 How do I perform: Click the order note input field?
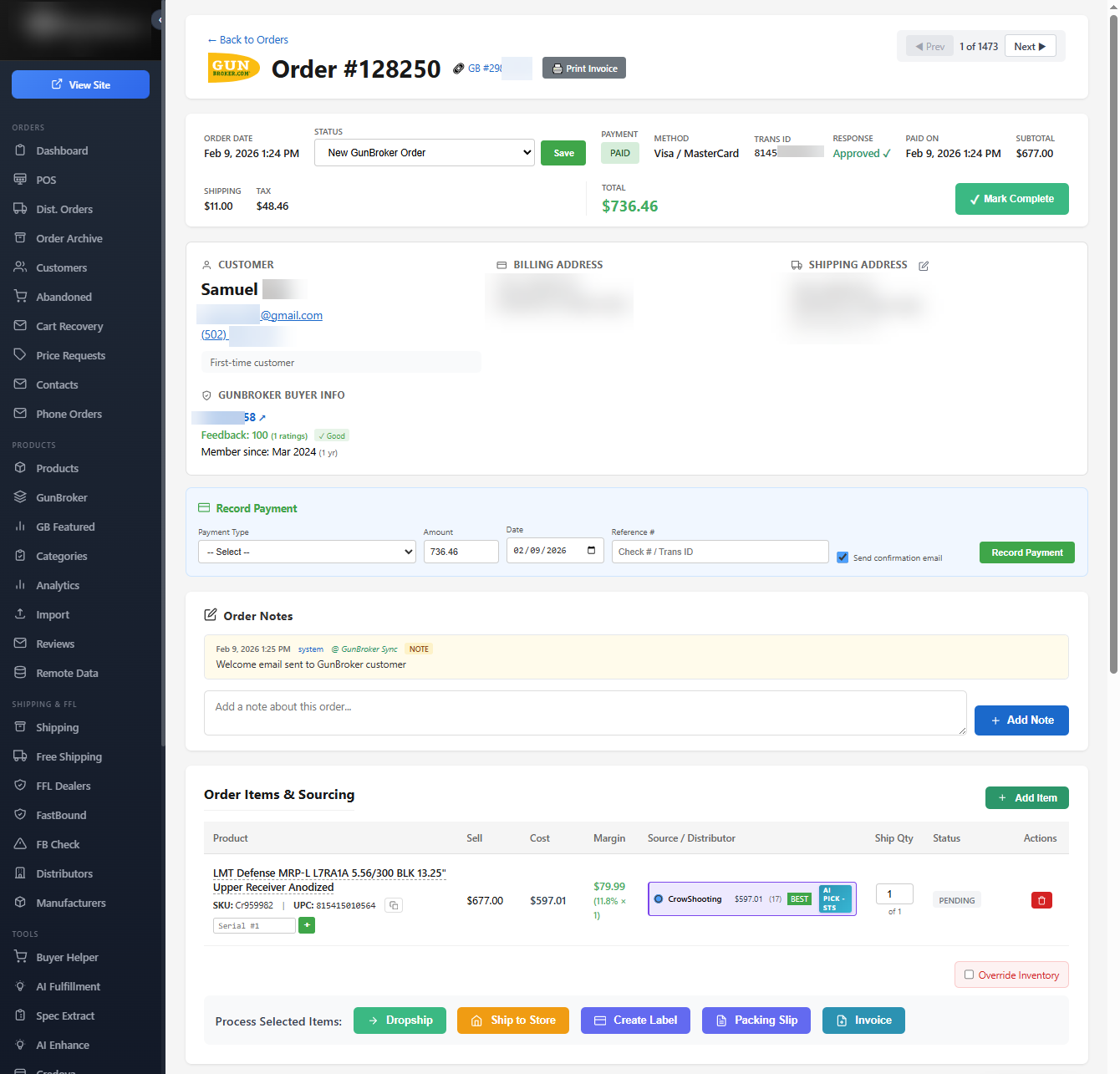(x=585, y=713)
